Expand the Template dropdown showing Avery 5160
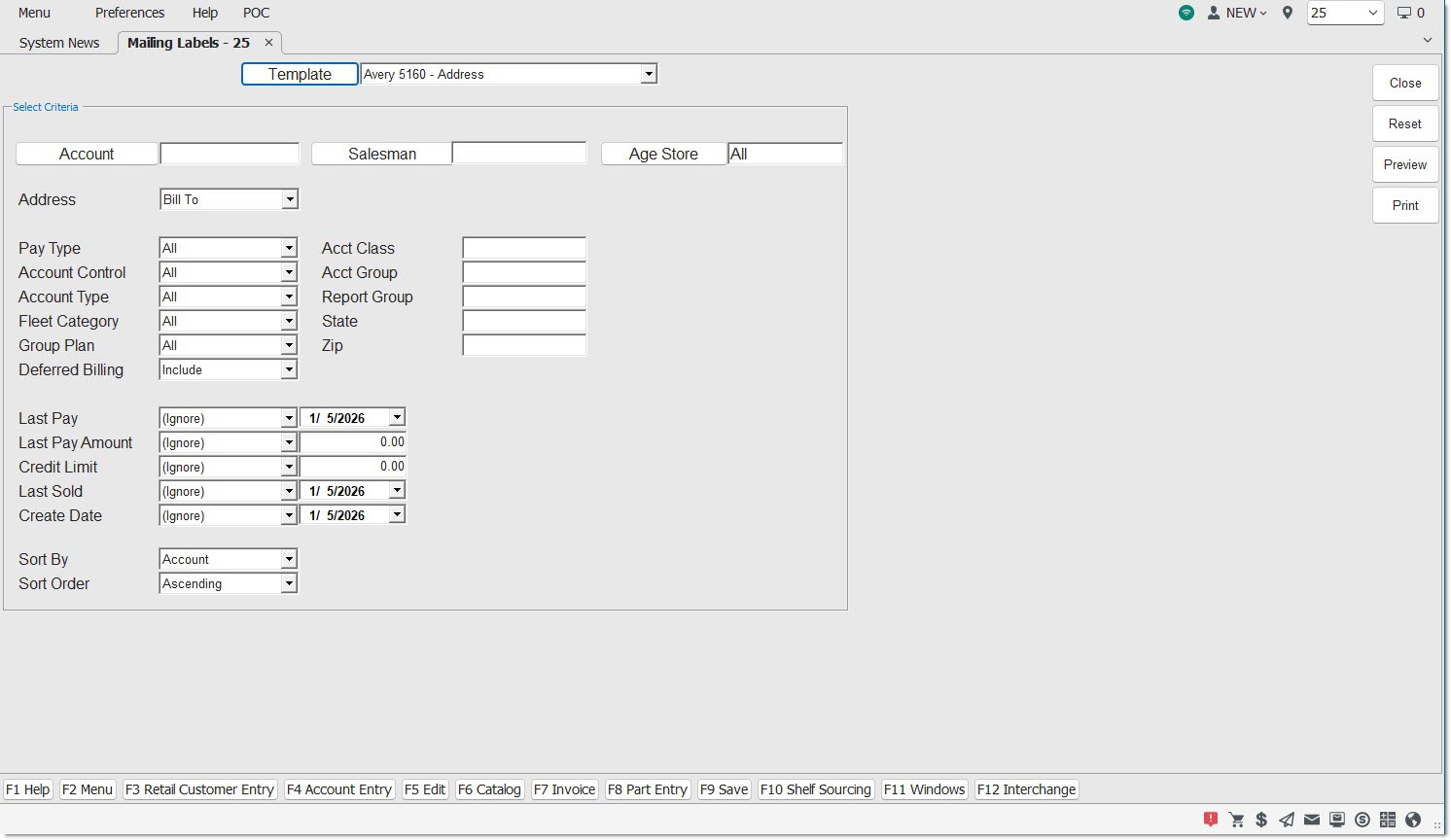 click(649, 74)
